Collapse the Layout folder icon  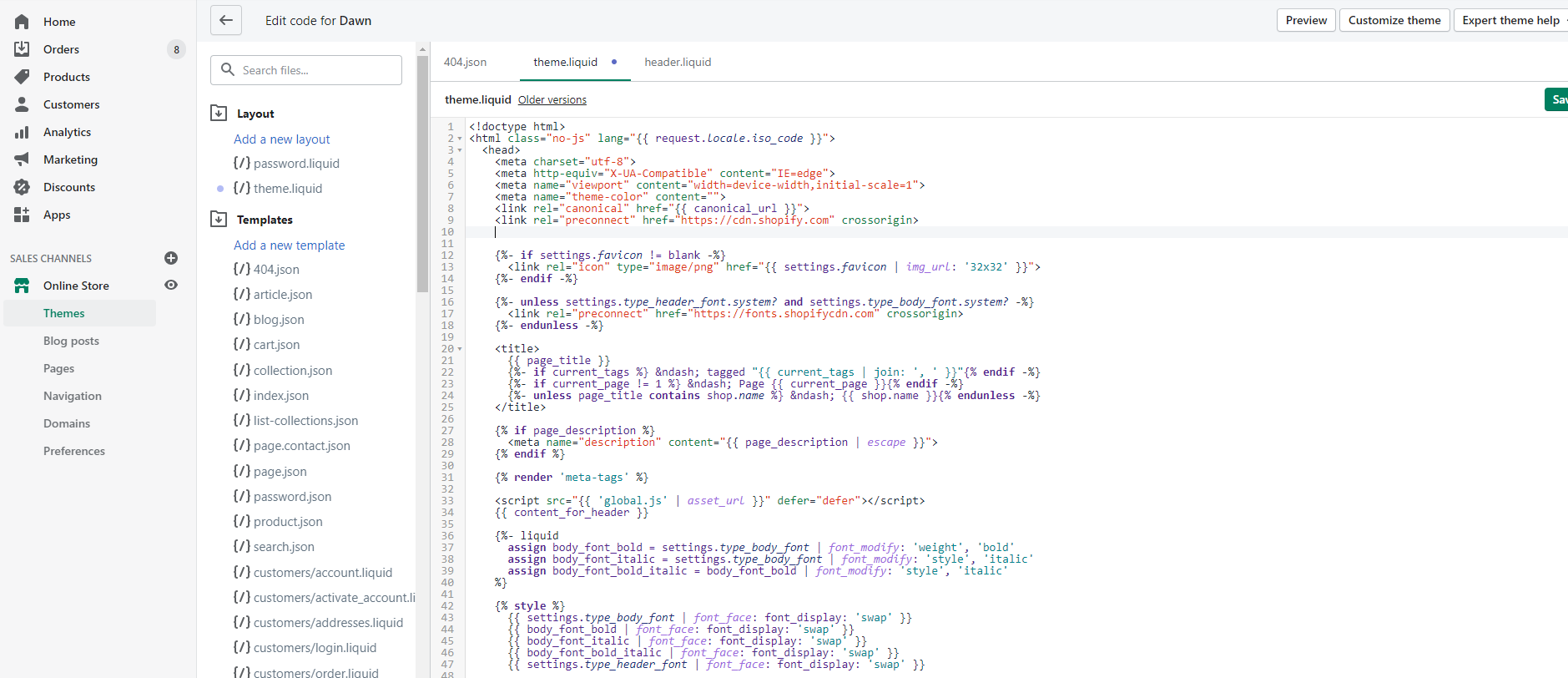pyautogui.click(x=219, y=114)
